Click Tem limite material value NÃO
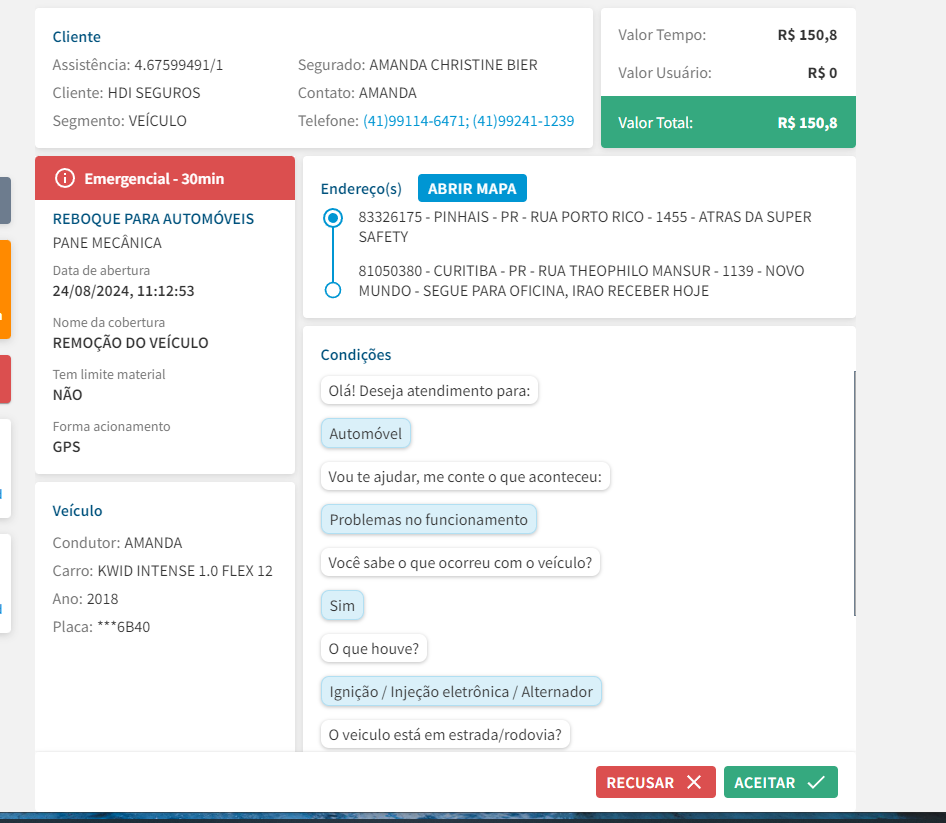 [68, 395]
